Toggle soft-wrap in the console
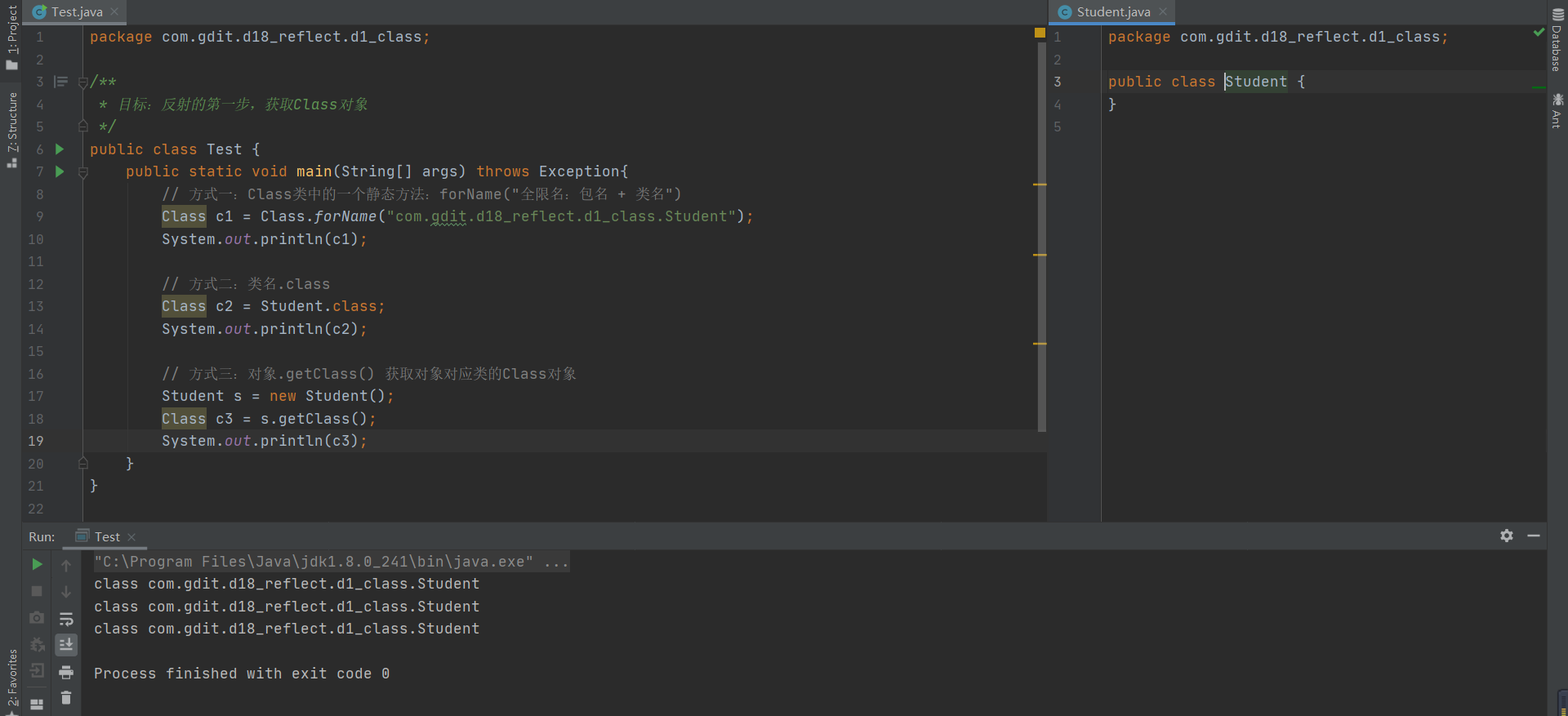The width and height of the screenshot is (1568, 716). (66, 619)
